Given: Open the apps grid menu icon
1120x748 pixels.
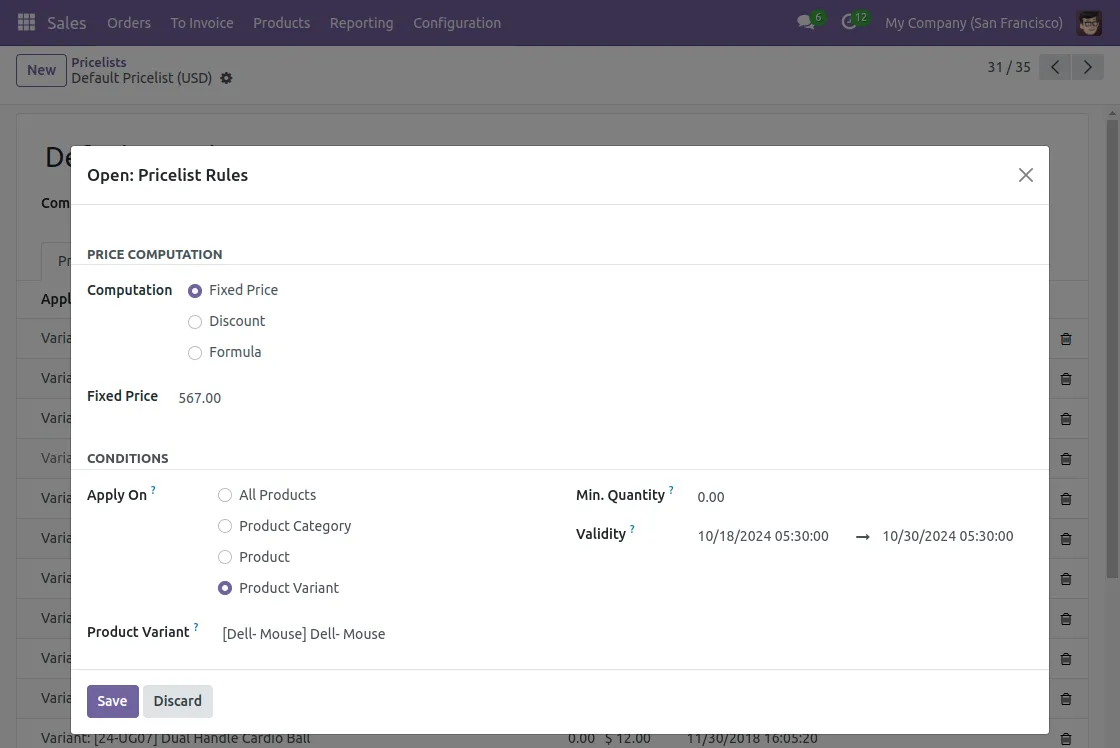Looking at the screenshot, I should coord(27,22).
